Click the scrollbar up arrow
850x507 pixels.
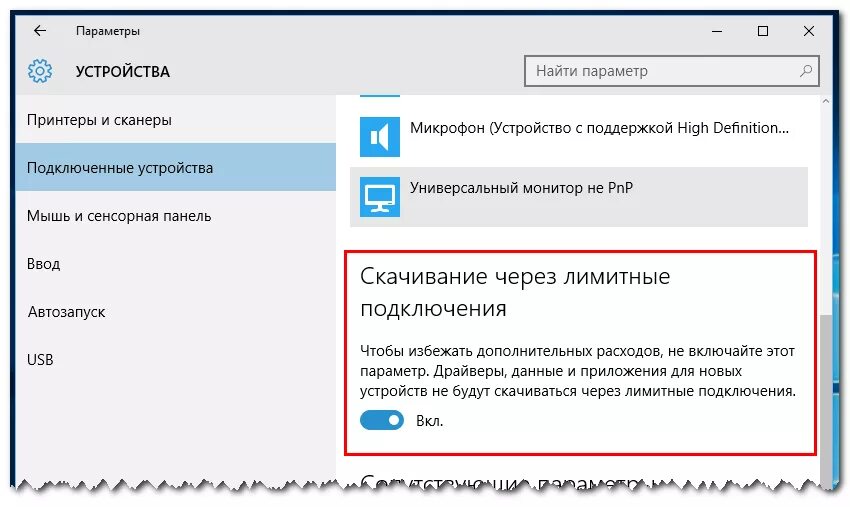coord(826,101)
